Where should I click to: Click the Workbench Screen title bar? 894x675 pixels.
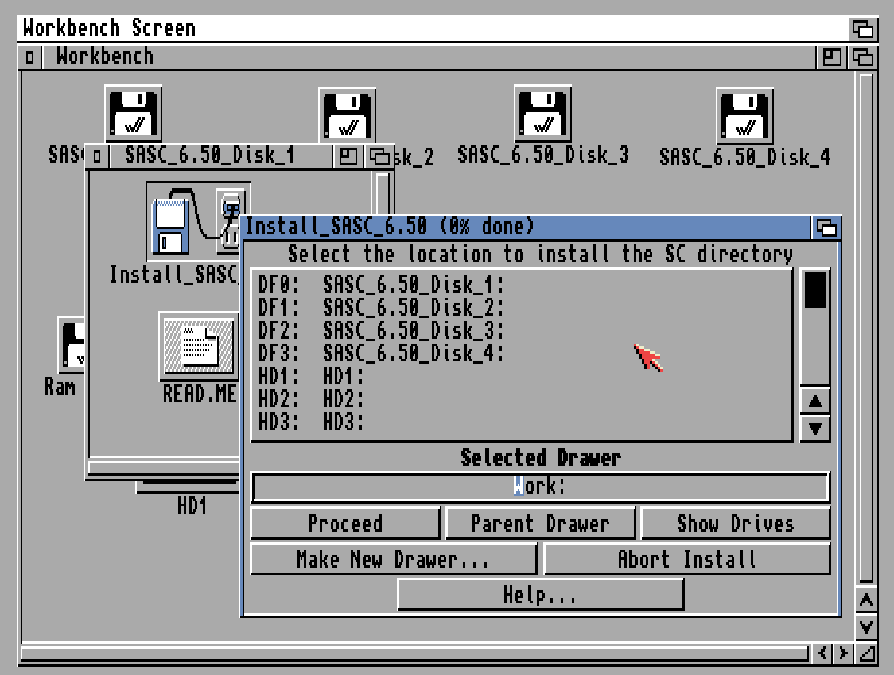tap(433, 28)
